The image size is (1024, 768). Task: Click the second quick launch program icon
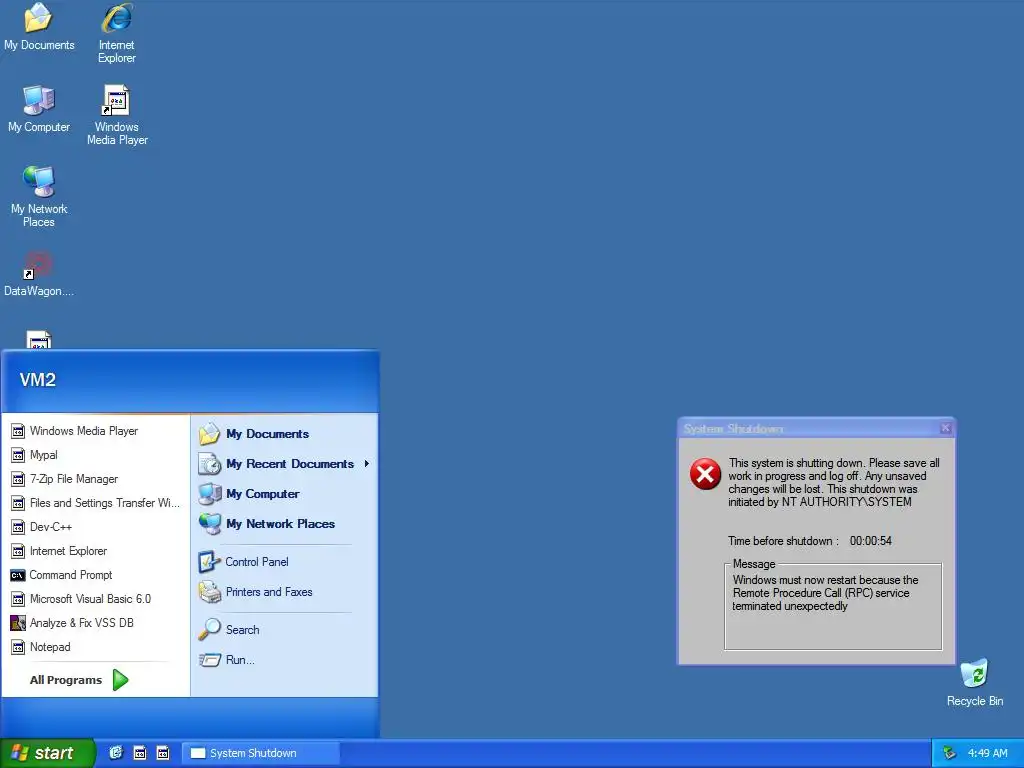(x=140, y=753)
